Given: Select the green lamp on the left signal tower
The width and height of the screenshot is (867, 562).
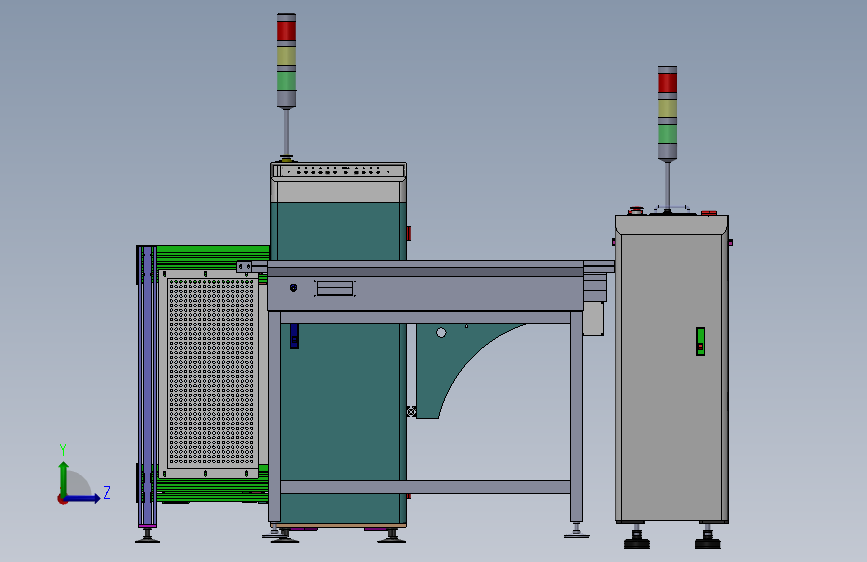Looking at the screenshot, I should [x=286, y=81].
